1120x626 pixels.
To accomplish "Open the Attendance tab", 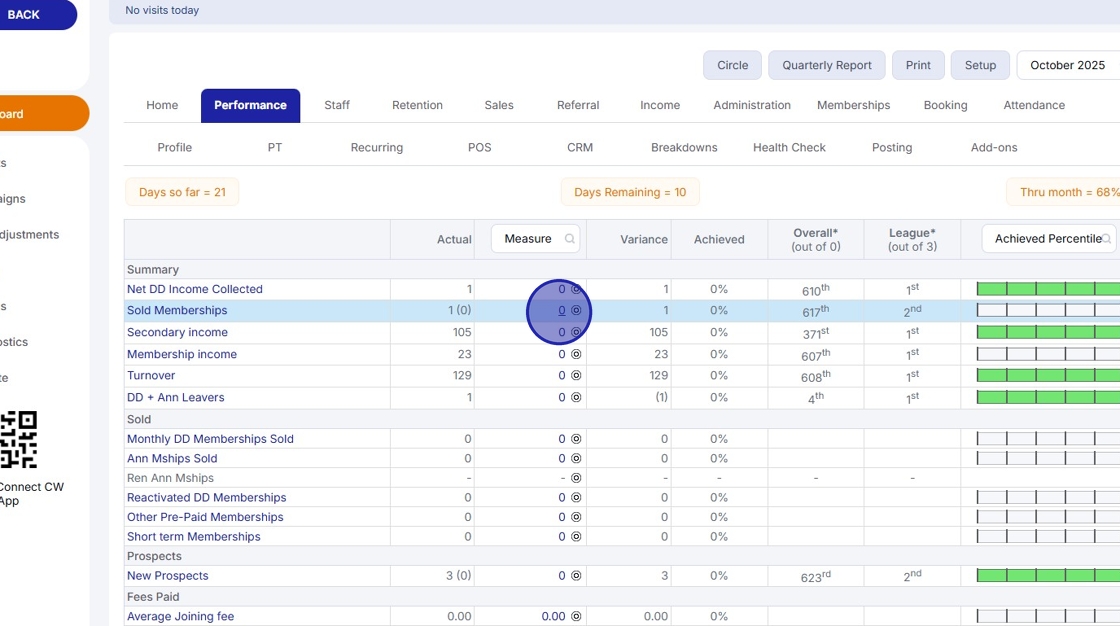I will tap(1034, 105).
